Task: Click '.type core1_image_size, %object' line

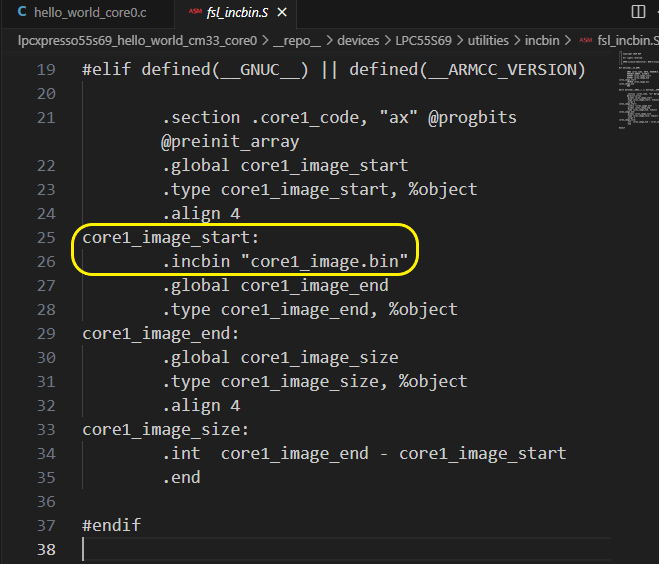Action: click(315, 382)
